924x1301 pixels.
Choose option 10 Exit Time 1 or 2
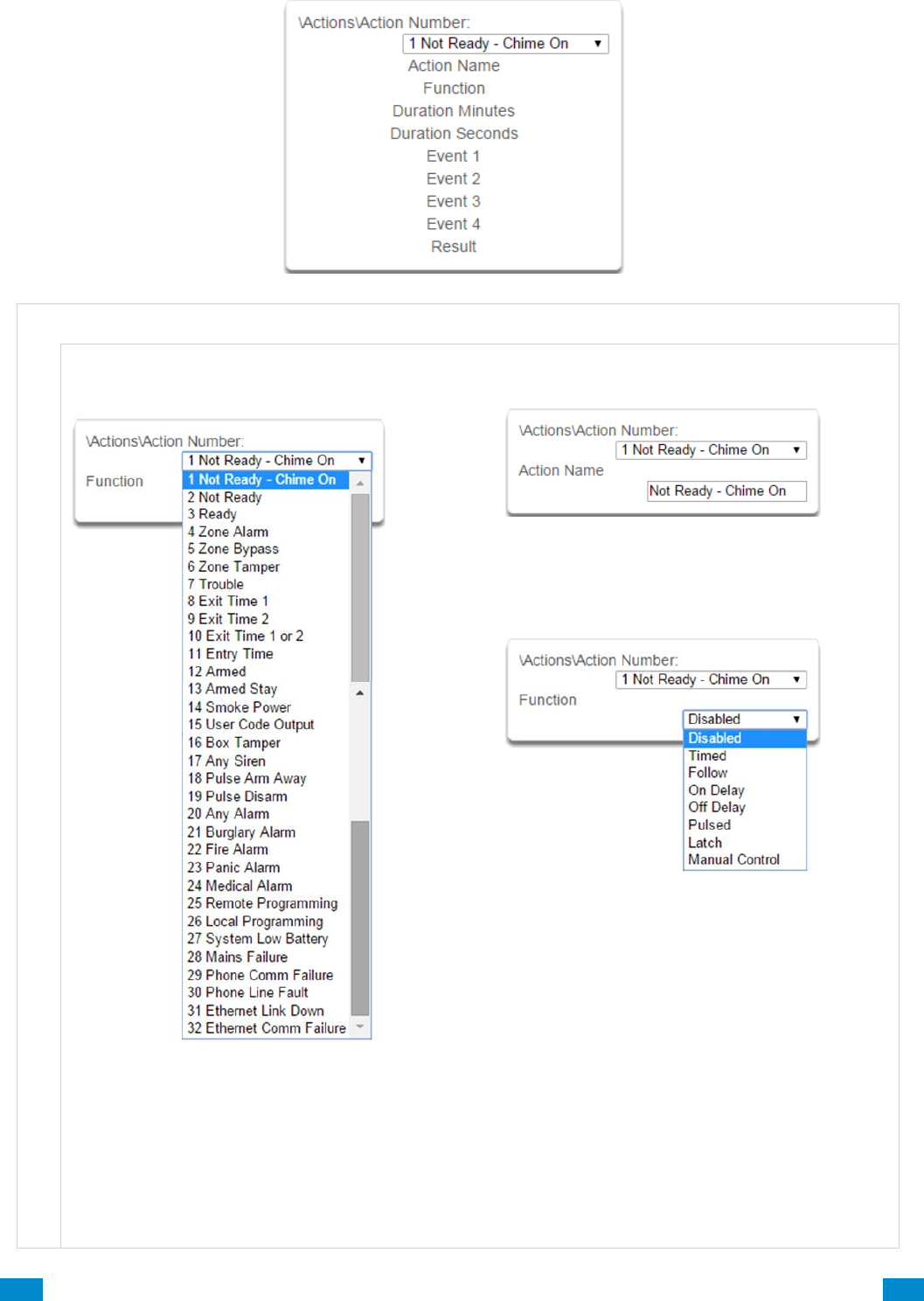(x=266, y=637)
